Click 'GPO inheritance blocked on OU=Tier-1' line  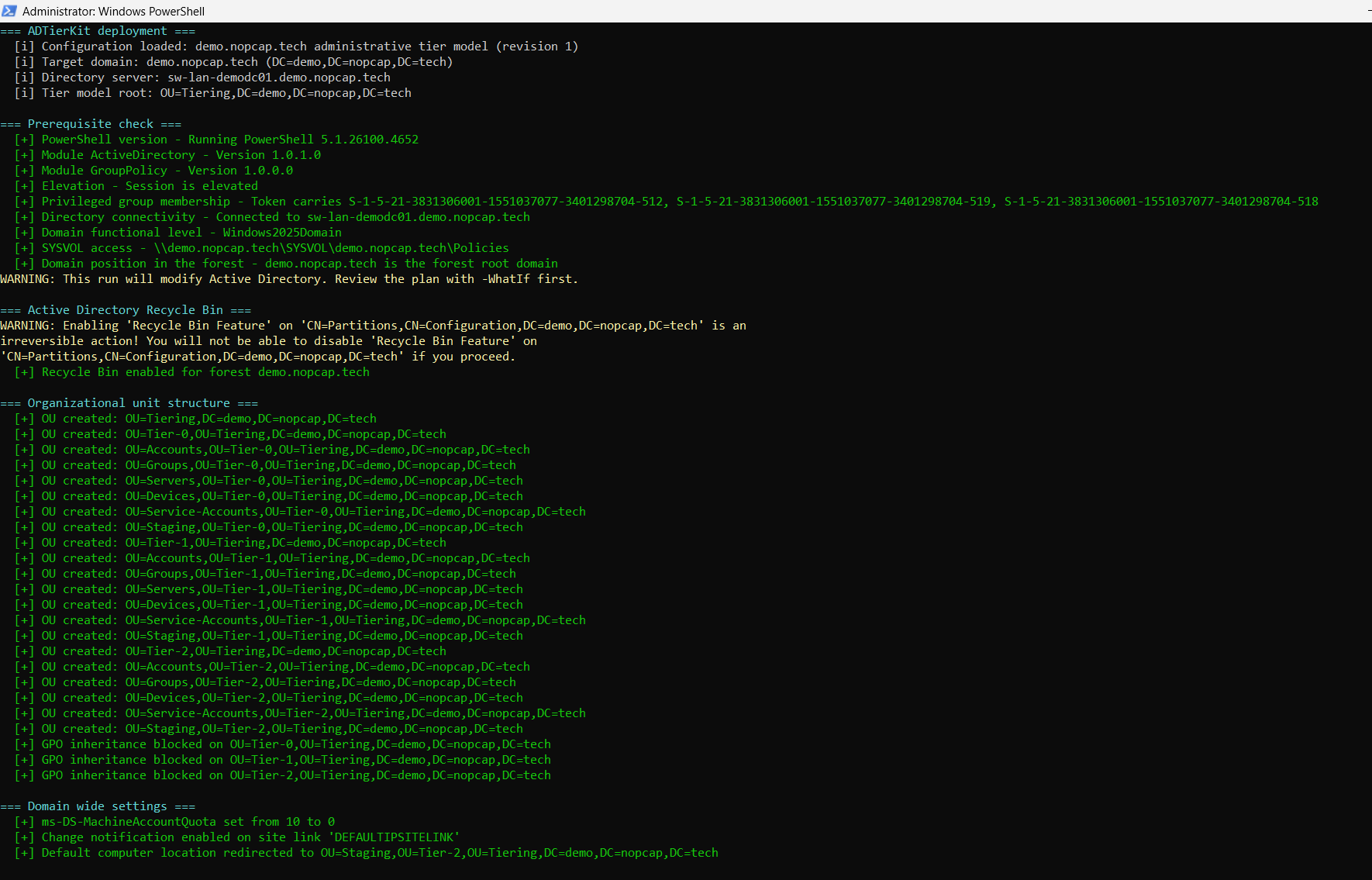click(x=282, y=760)
